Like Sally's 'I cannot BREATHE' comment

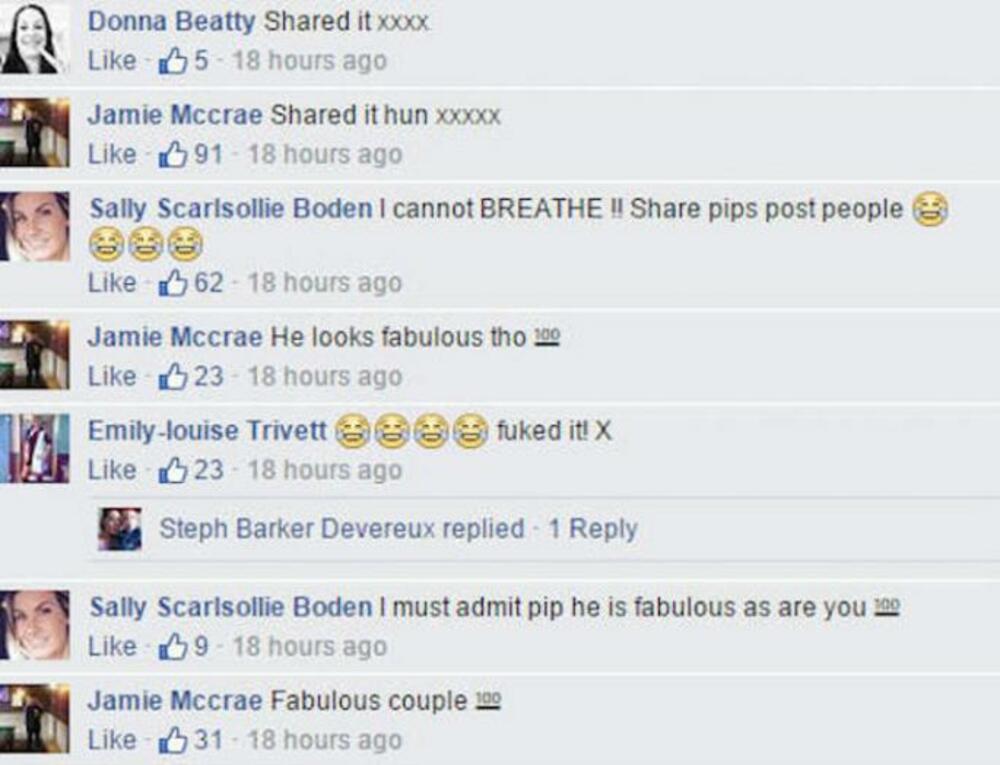pos(112,282)
